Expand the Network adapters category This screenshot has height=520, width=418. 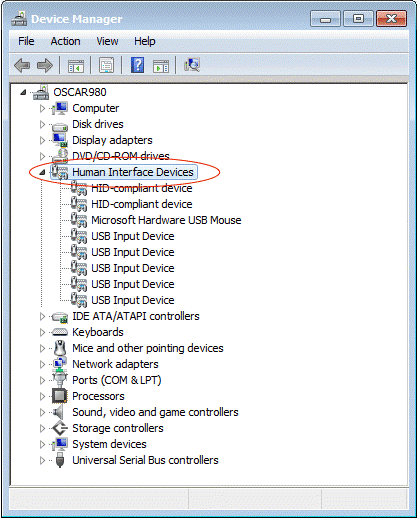pyautogui.click(x=42, y=364)
